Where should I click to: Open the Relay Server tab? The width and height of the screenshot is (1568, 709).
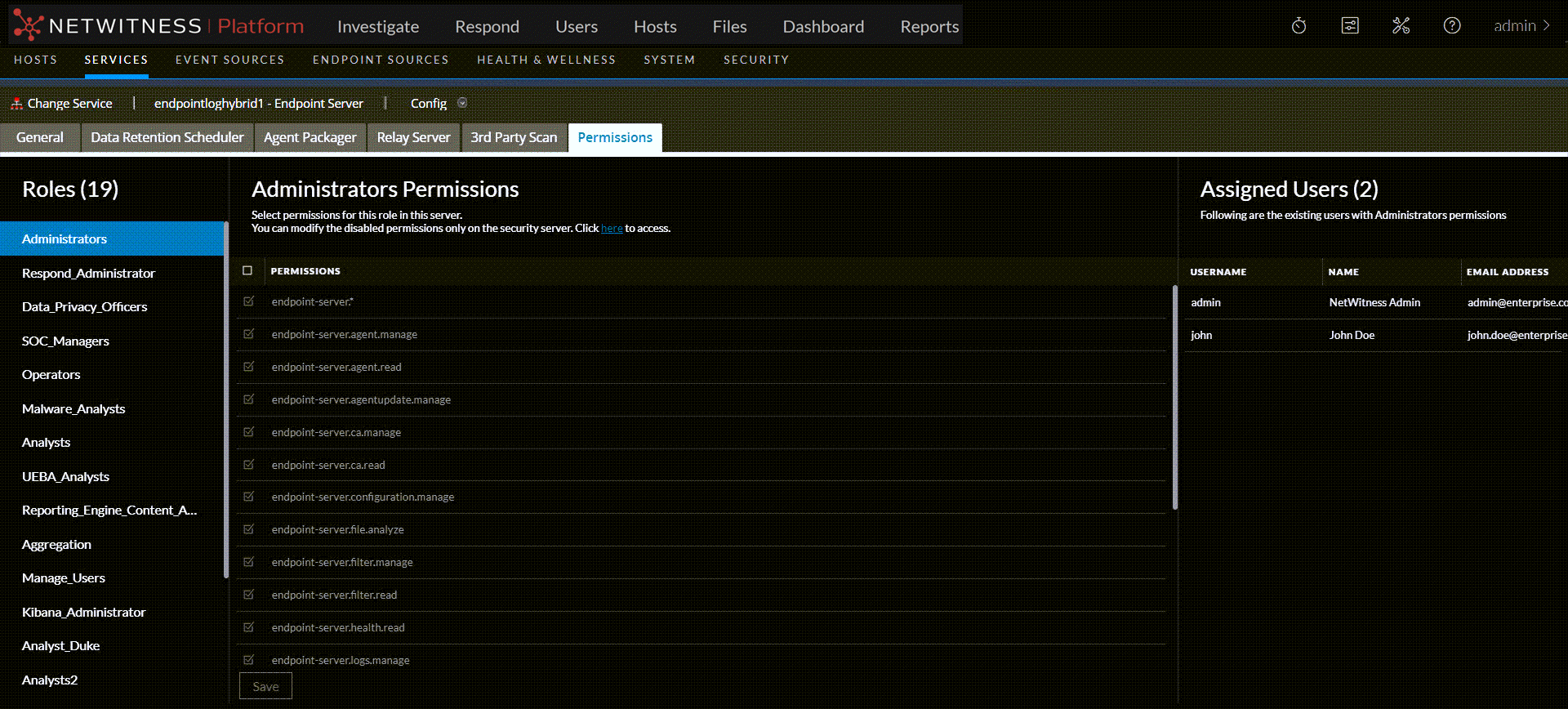click(x=413, y=137)
